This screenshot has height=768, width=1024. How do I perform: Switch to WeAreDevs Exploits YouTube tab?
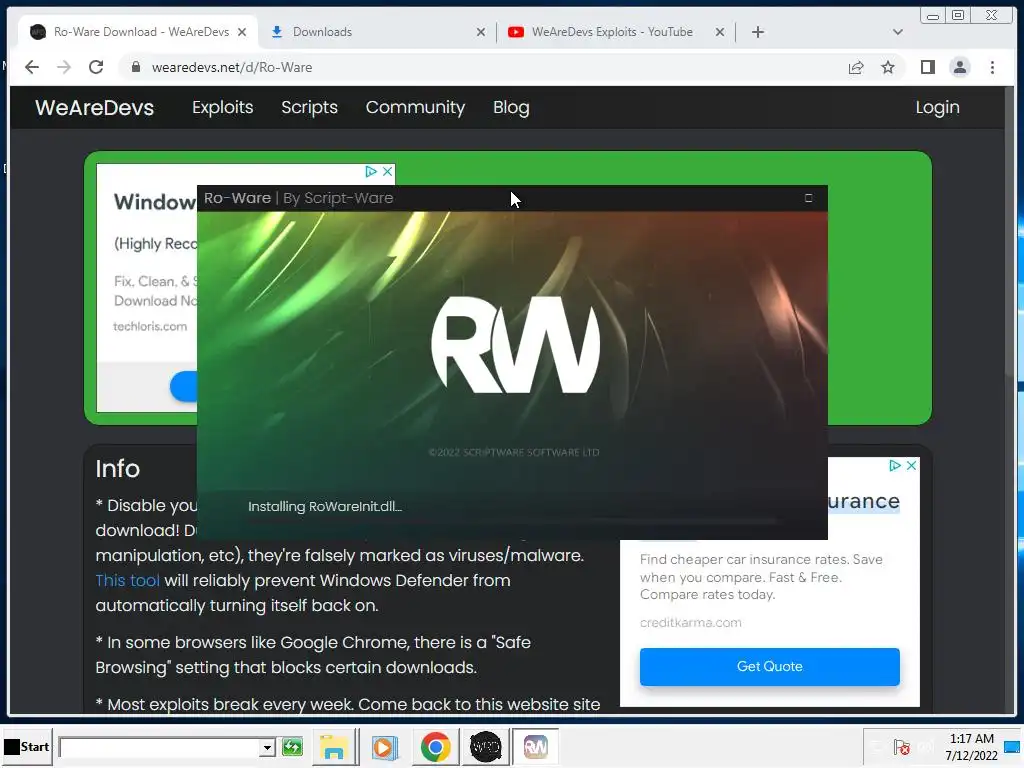pyautogui.click(x=616, y=32)
